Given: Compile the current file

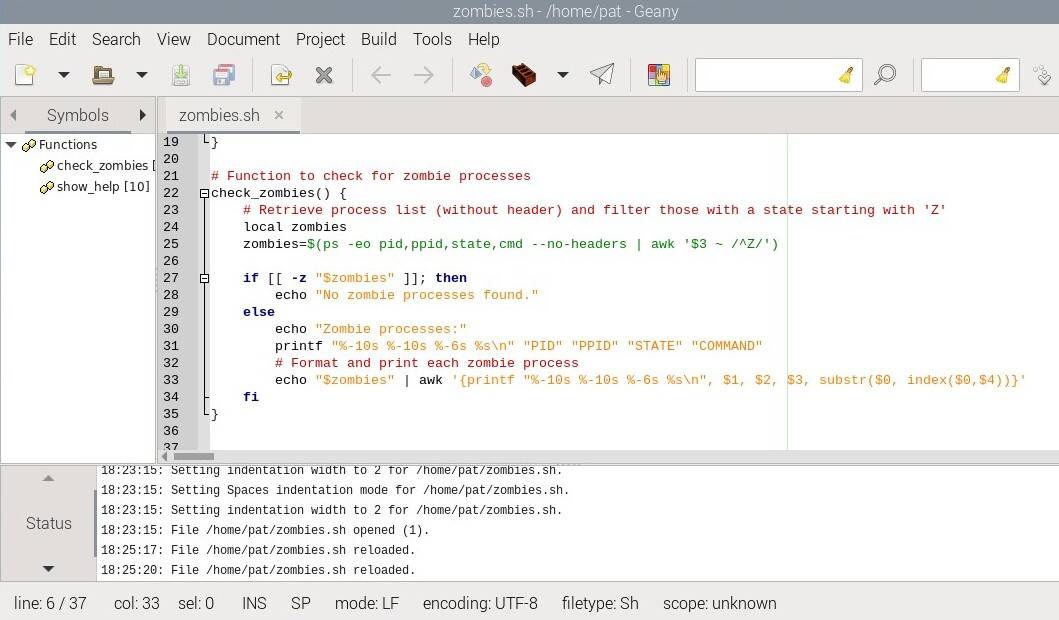Looking at the screenshot, I should [x=480, y=74].
